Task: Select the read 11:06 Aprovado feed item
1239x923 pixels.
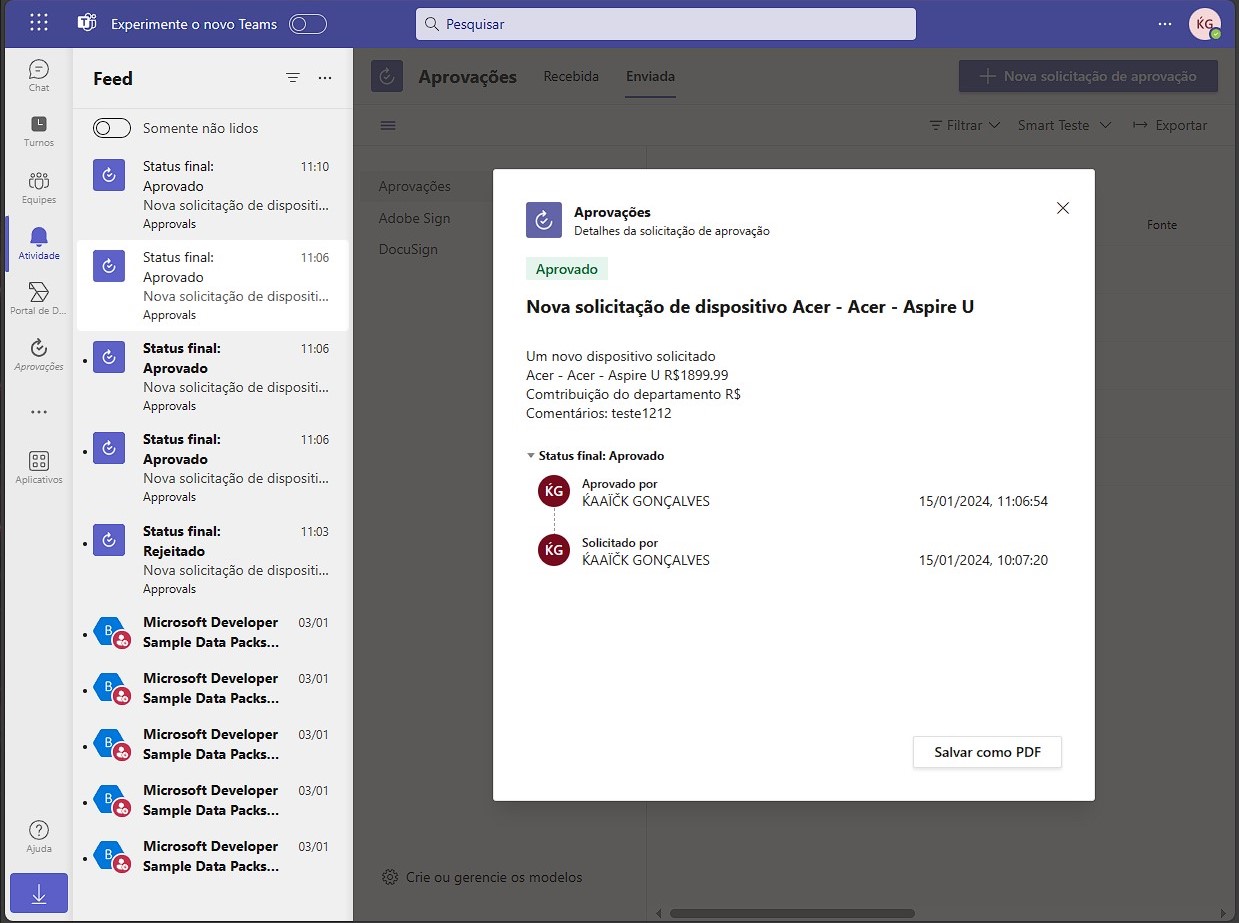Action: pyautogui.click(x=212, y=285)
